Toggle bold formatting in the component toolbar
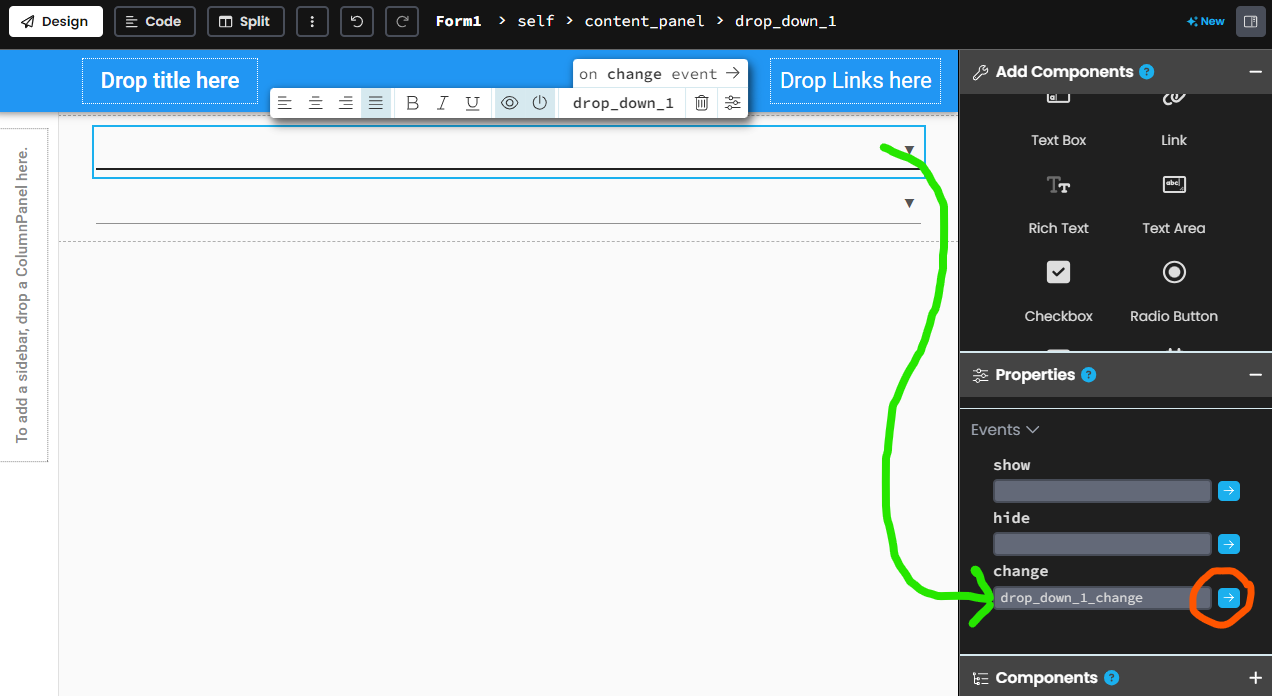The width and height of the screenshot is (1272, 696). (x=412, y=102)
